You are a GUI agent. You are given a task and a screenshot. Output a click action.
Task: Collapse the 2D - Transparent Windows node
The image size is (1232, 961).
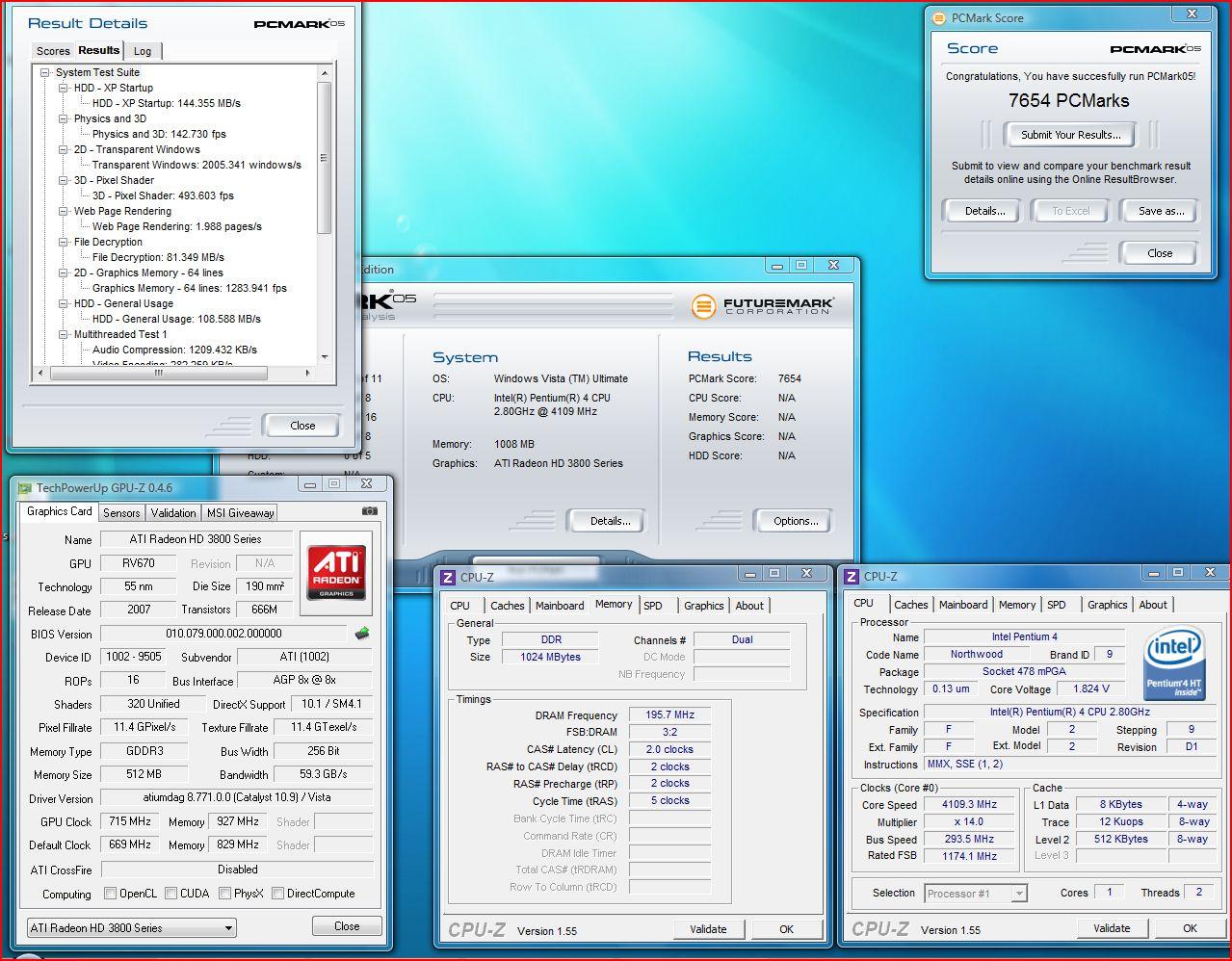click(x=64, y=149)
